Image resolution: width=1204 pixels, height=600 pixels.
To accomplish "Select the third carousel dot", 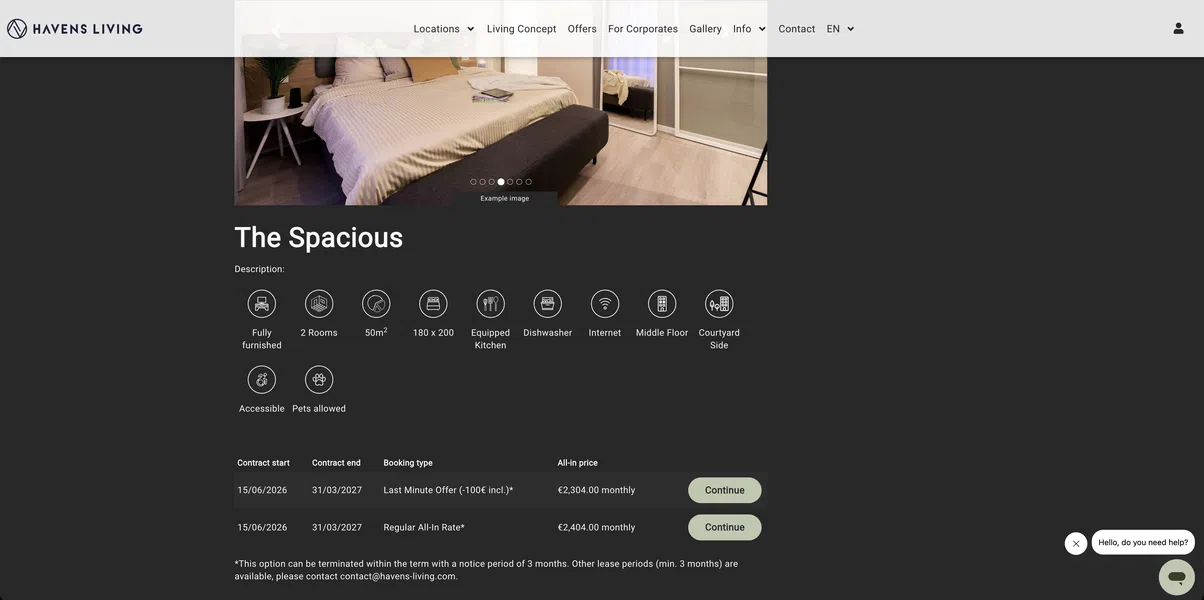I will pos(492,182).
